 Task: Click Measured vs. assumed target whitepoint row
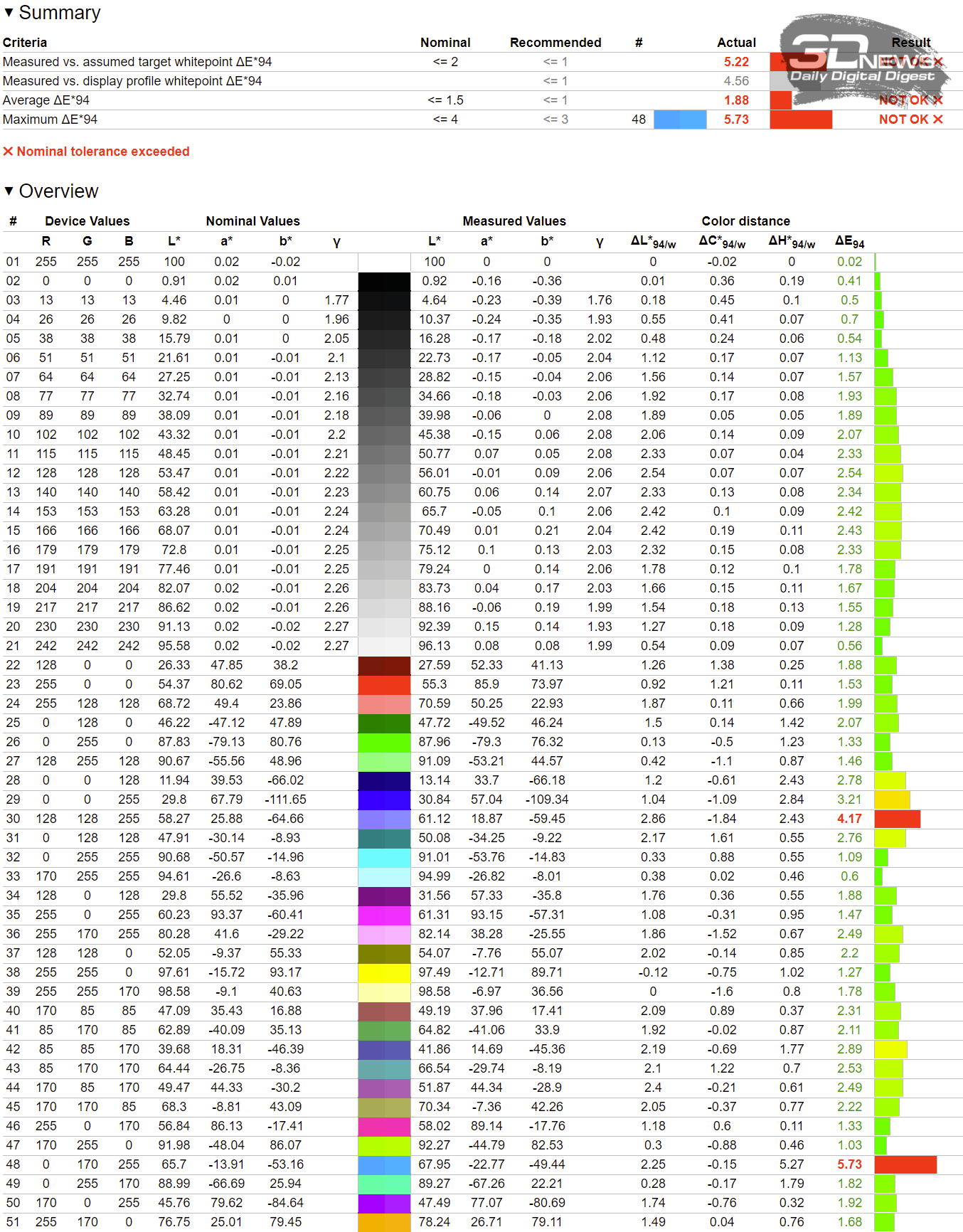click(481, 62)
